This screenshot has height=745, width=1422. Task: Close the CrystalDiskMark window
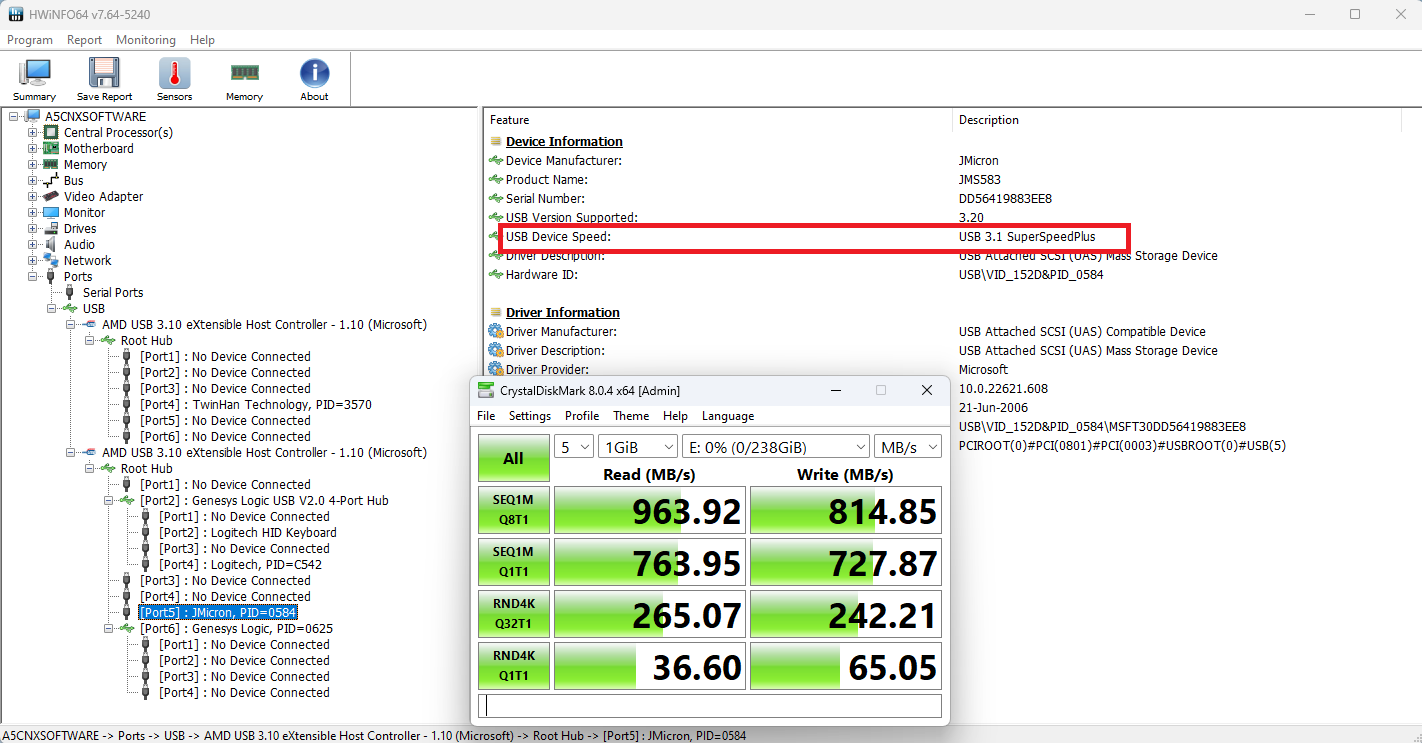tap(927, 390)
